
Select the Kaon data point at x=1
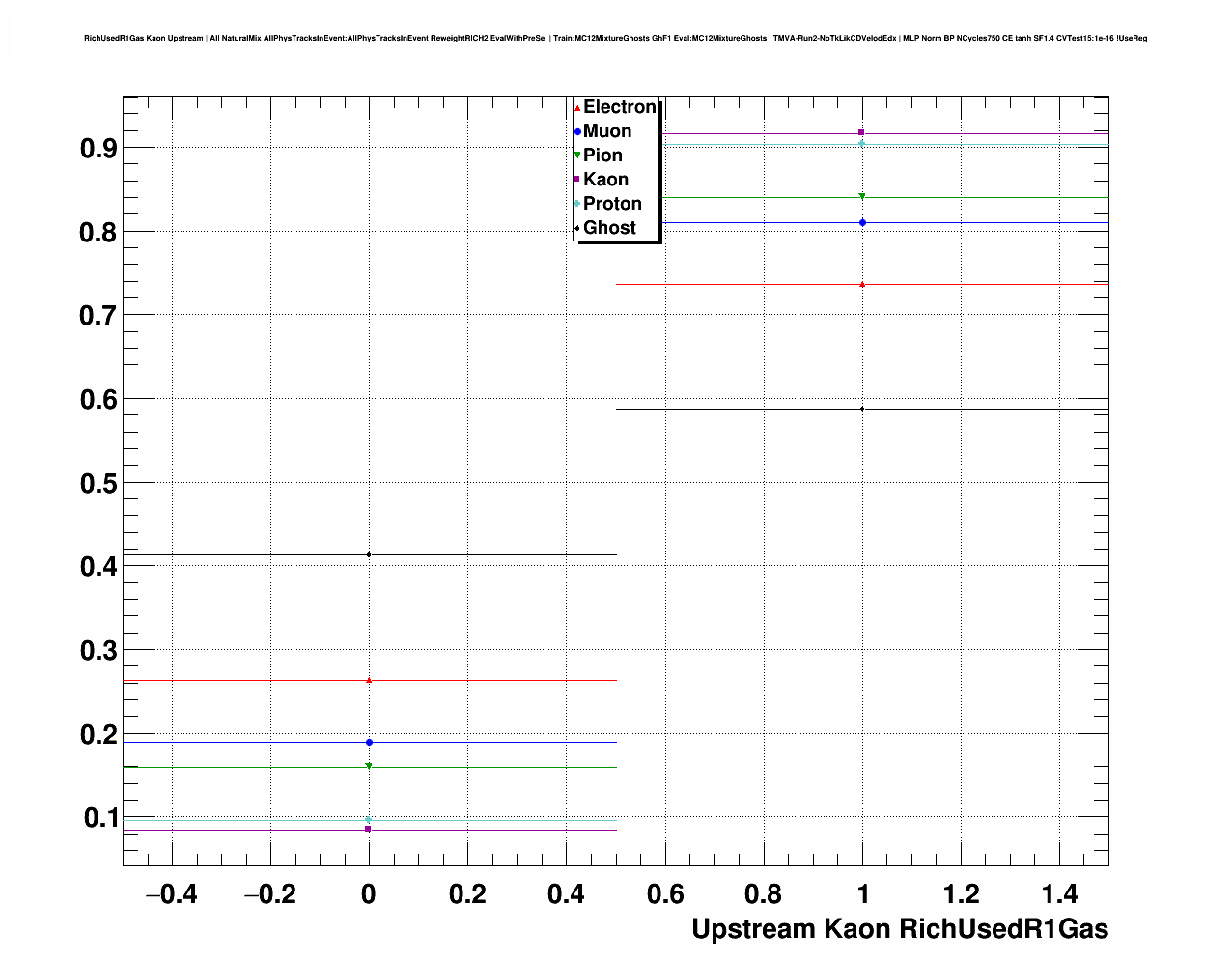[x=862, y=132]
